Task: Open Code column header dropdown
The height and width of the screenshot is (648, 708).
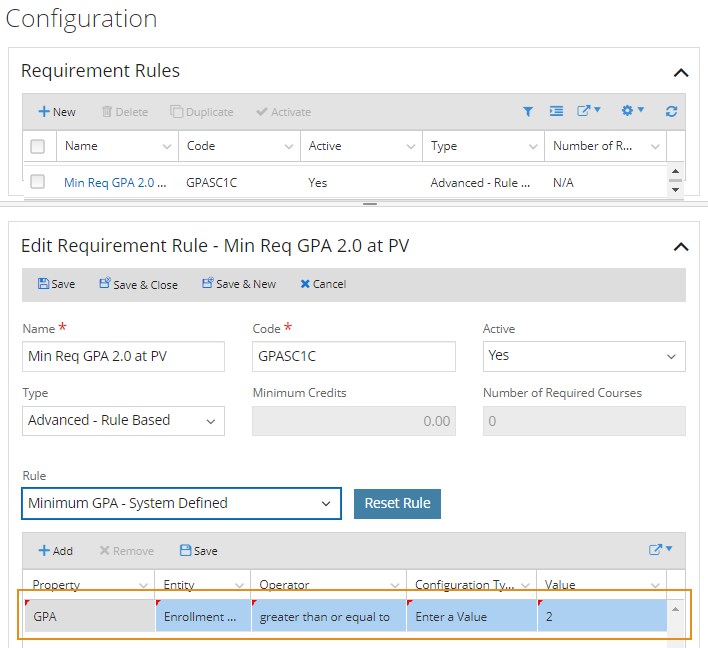Action: (x=289, y=146)
